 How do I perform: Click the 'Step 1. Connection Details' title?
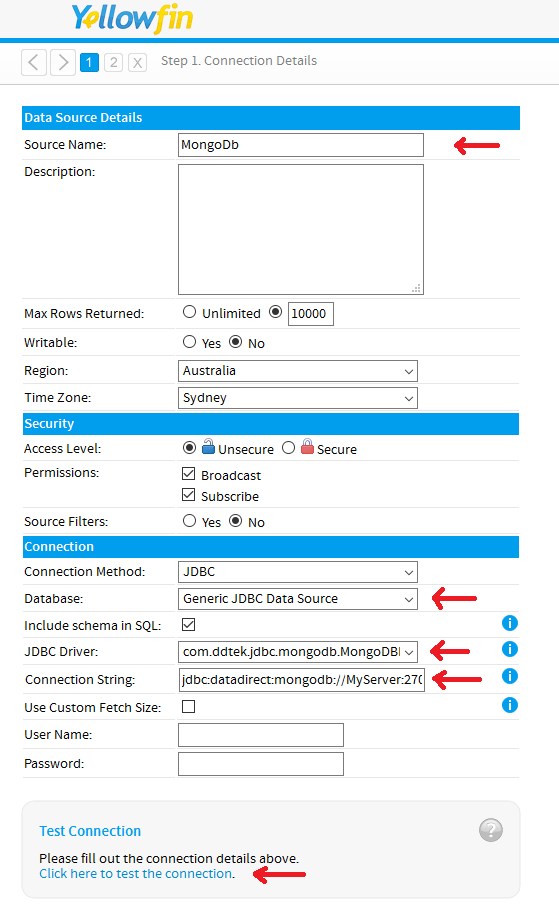239,61
